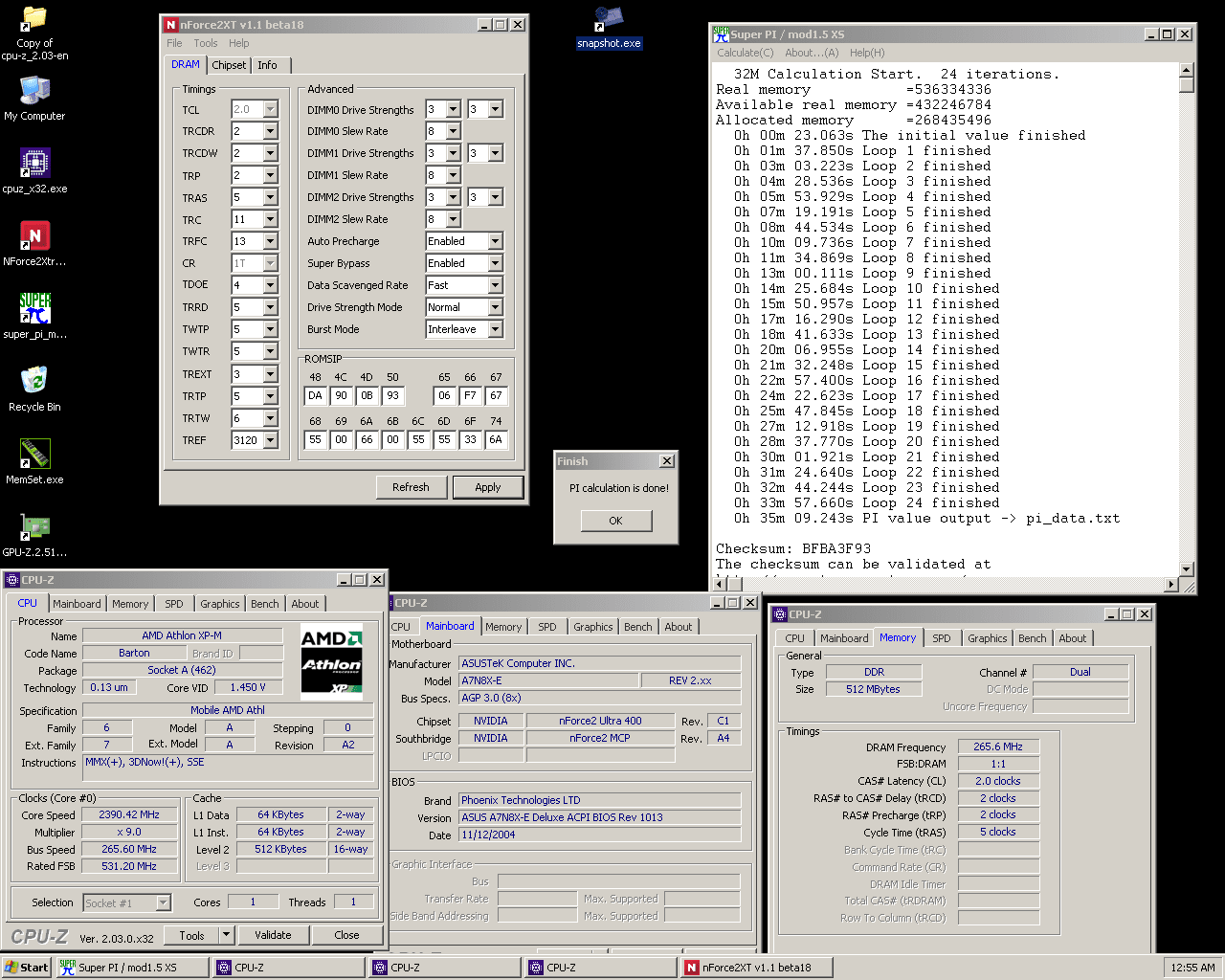
Task: Click the clock showing 12:55 AM
Action: point(1192,968)
